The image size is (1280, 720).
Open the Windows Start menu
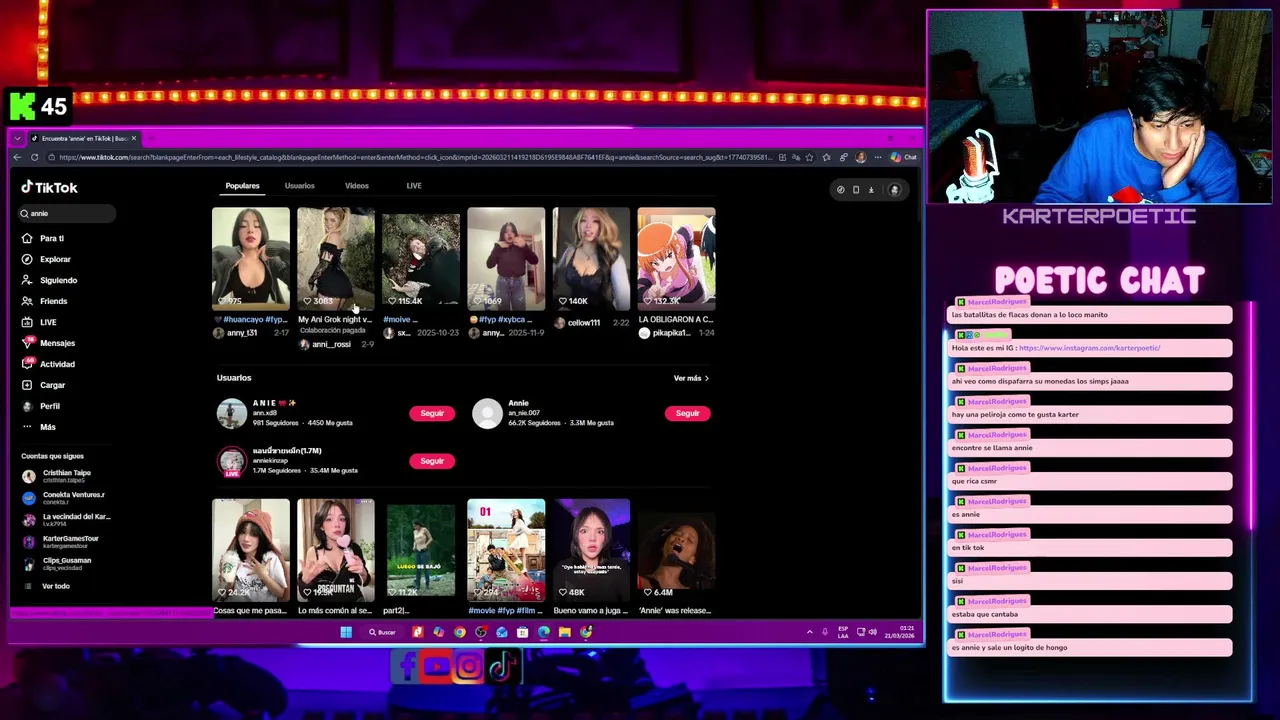tap(346, 632)
